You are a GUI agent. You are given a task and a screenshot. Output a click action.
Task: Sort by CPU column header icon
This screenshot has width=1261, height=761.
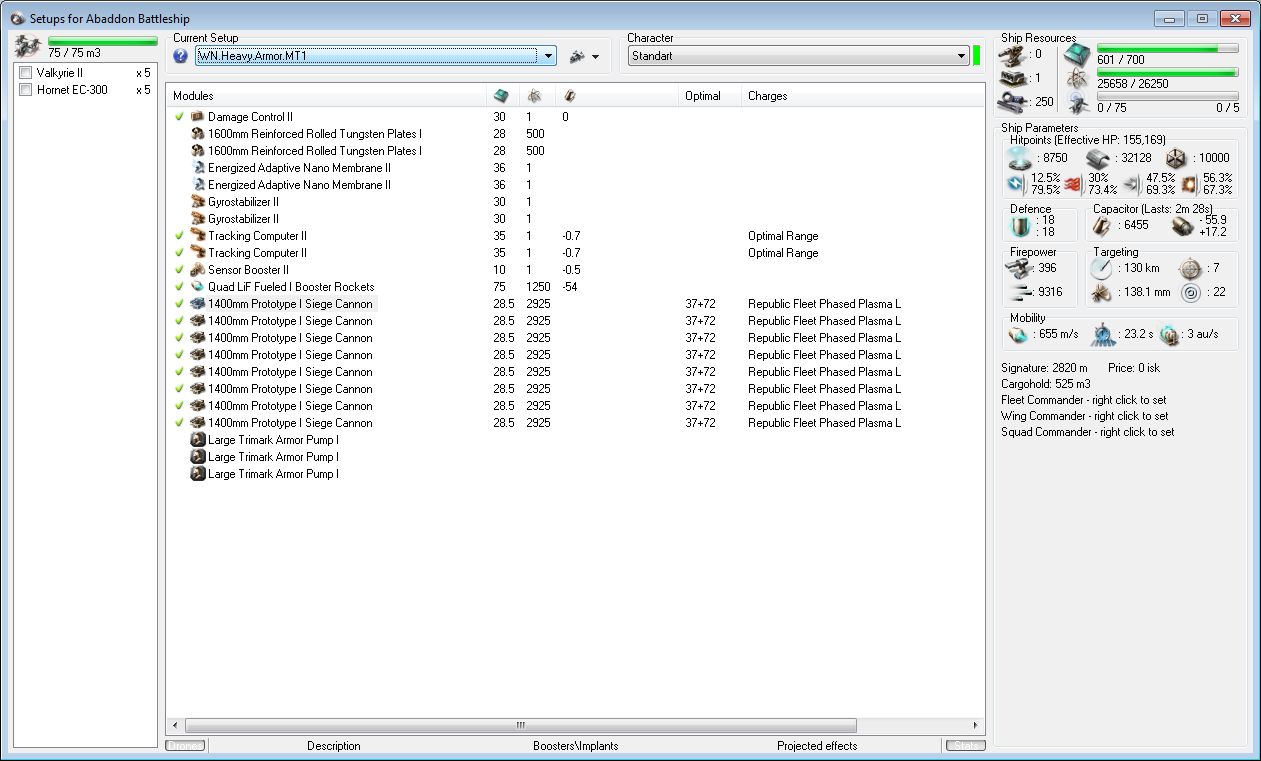point(502,96)
